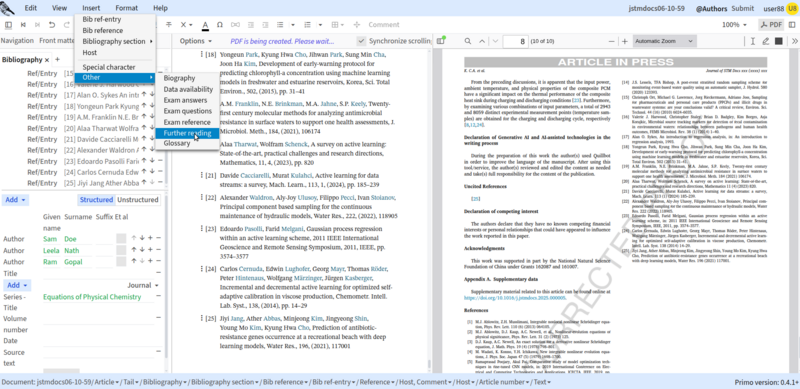800x389 pixels.
Task: Open the Journal type dropdown
Action: pos(143,285)
